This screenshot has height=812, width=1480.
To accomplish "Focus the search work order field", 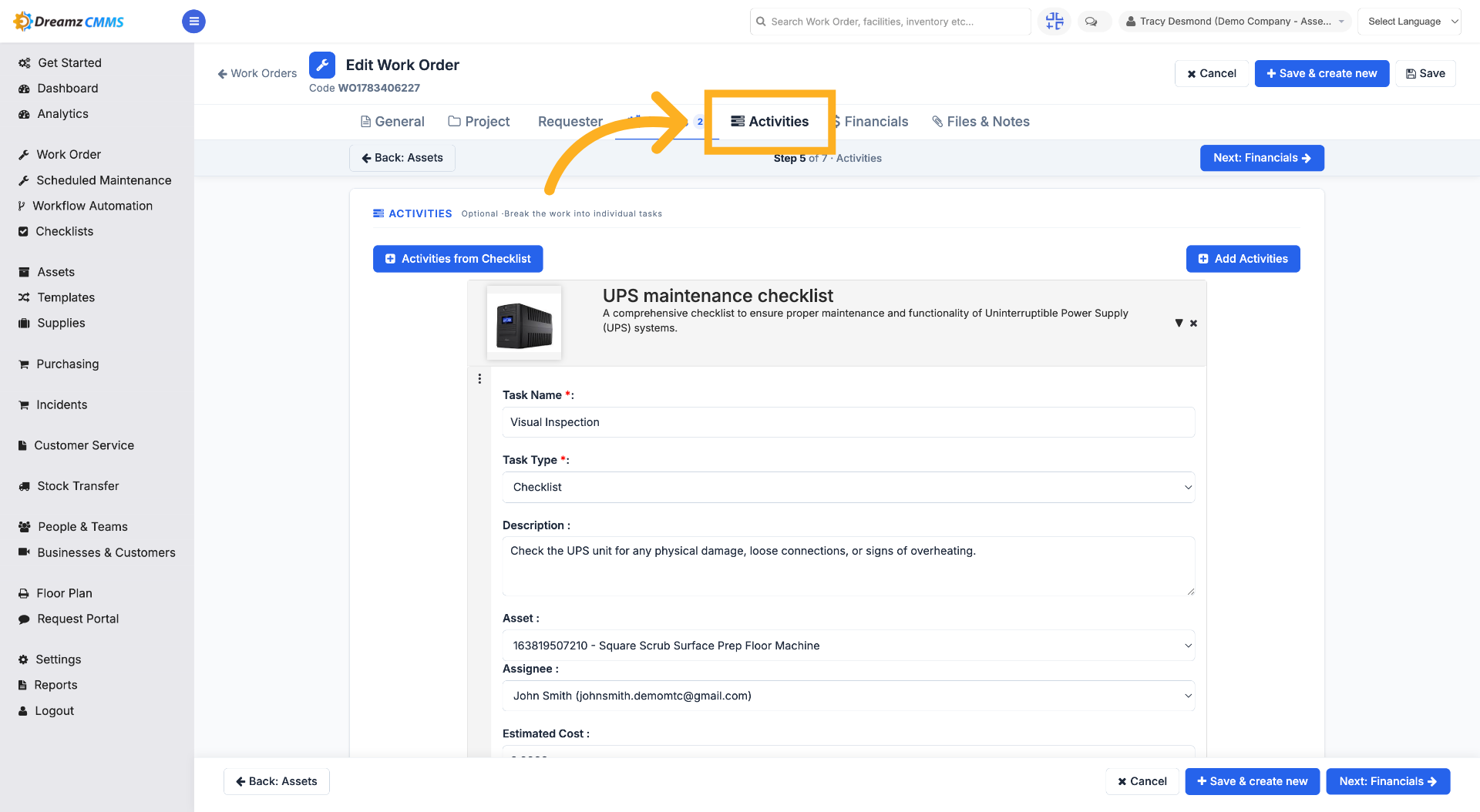I will coord(890,22).
